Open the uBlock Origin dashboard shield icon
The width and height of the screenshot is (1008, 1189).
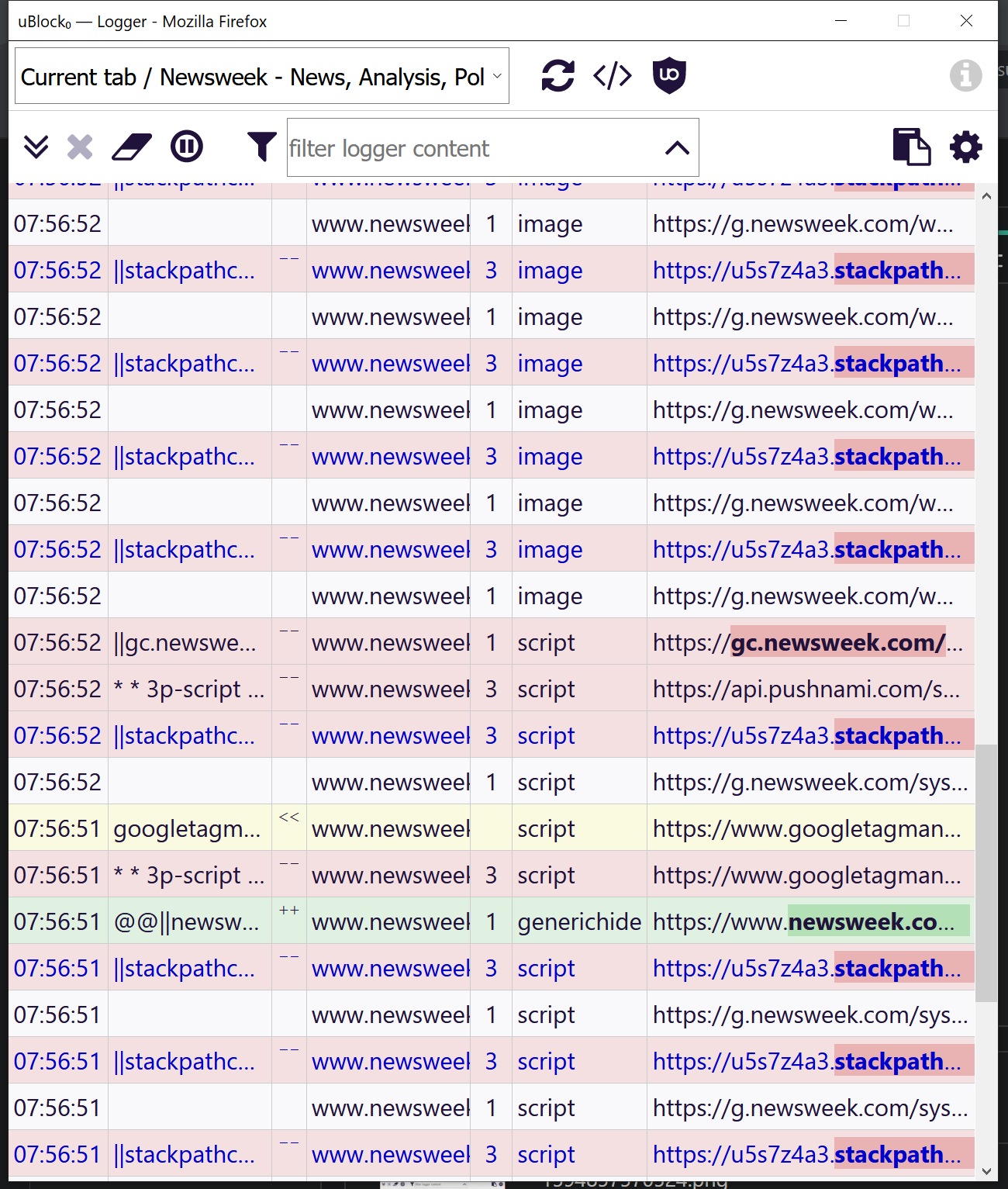point(669,75)
